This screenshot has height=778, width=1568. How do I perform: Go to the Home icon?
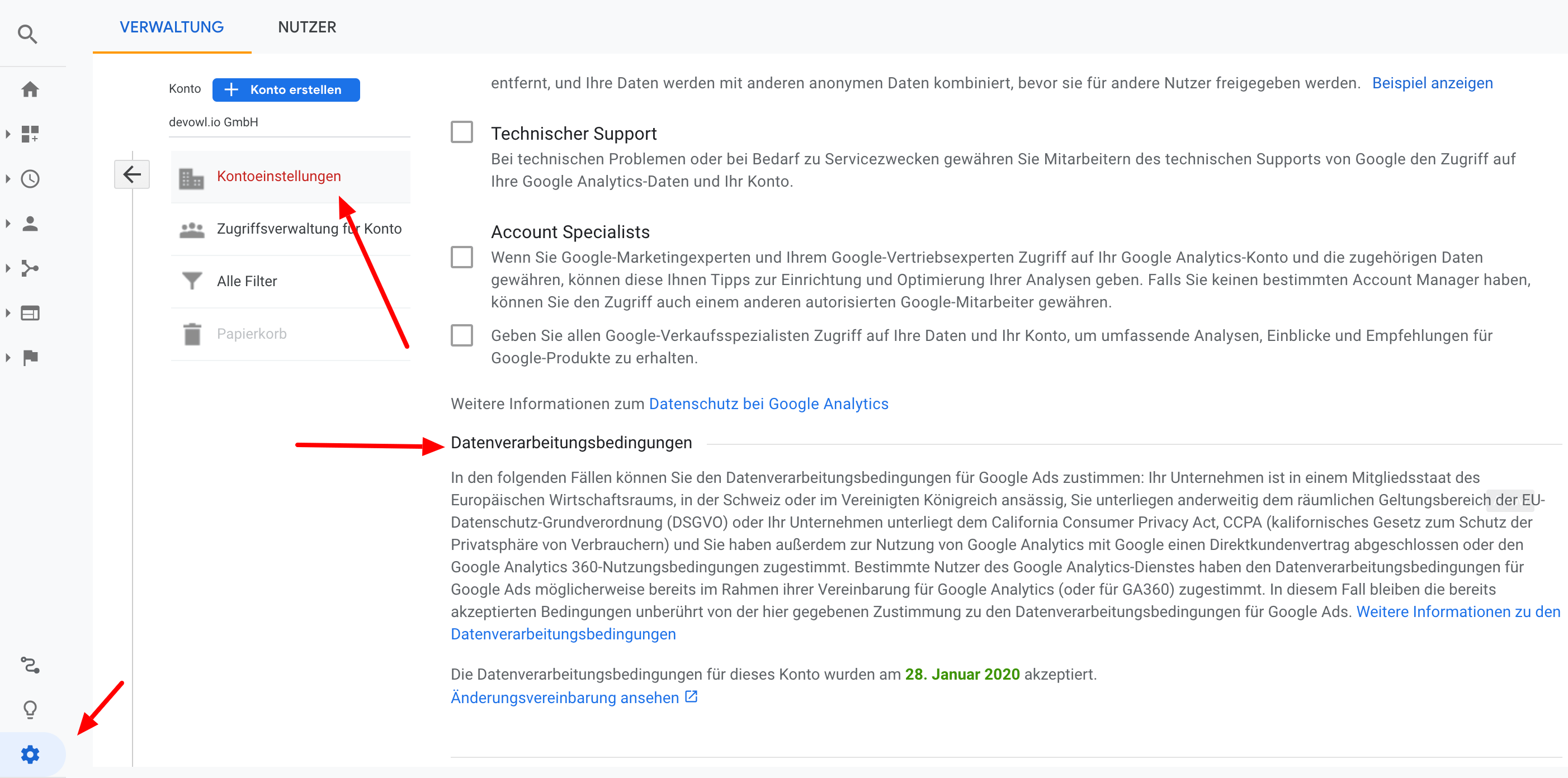29,89
